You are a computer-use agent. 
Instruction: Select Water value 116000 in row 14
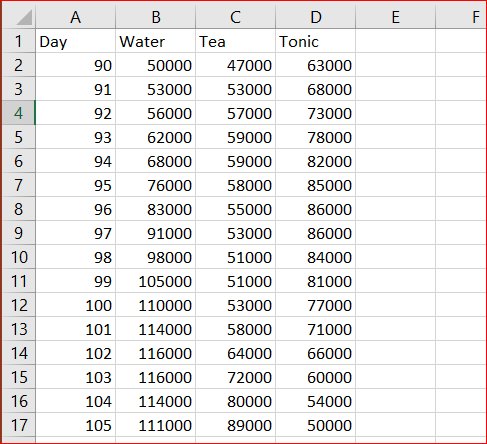tap(156, 353)
